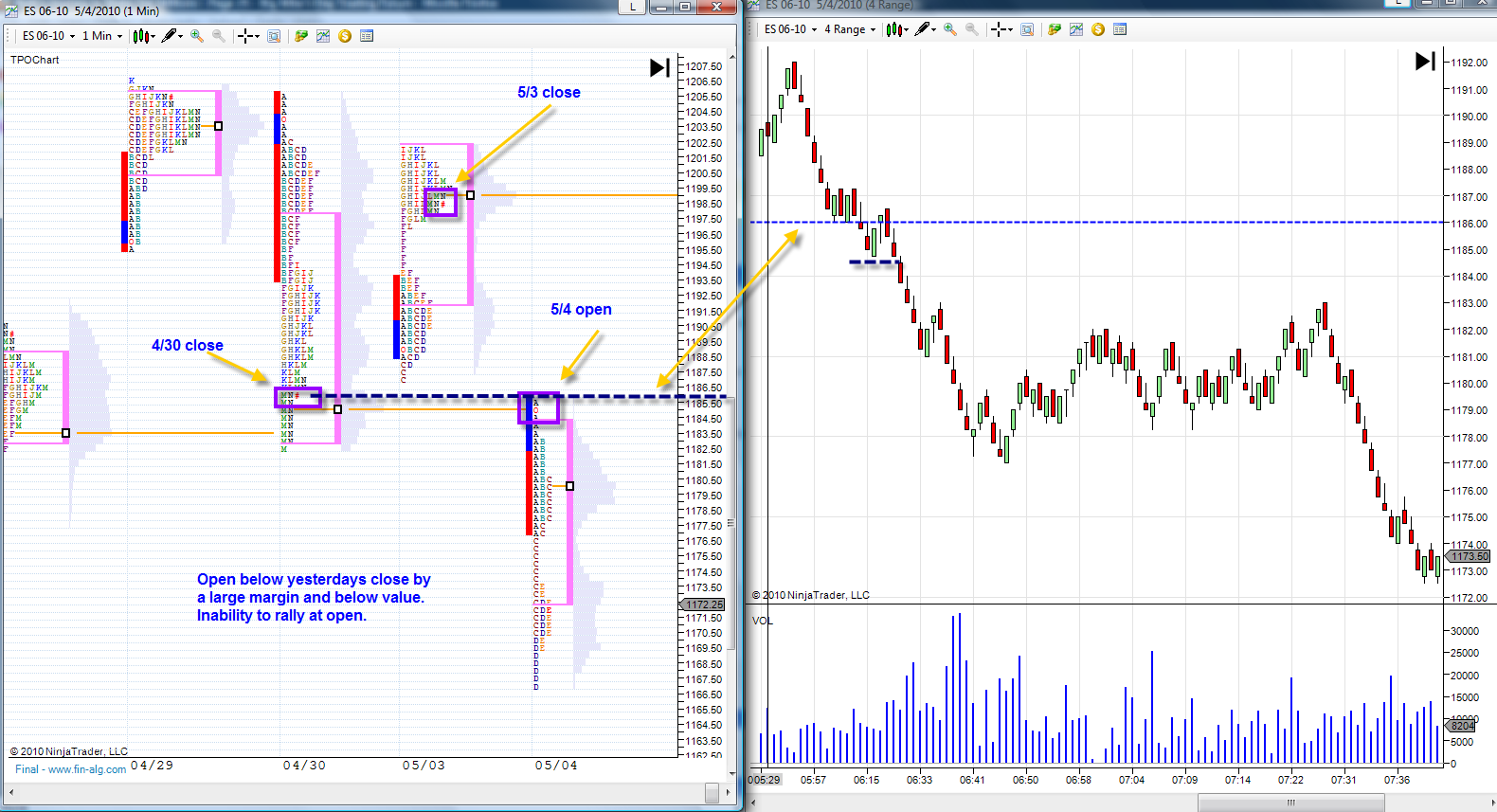Click zoom out magnifier in the 1 Min window
Viewport: 1497px width, 812px height.
[x=219, y=36]
